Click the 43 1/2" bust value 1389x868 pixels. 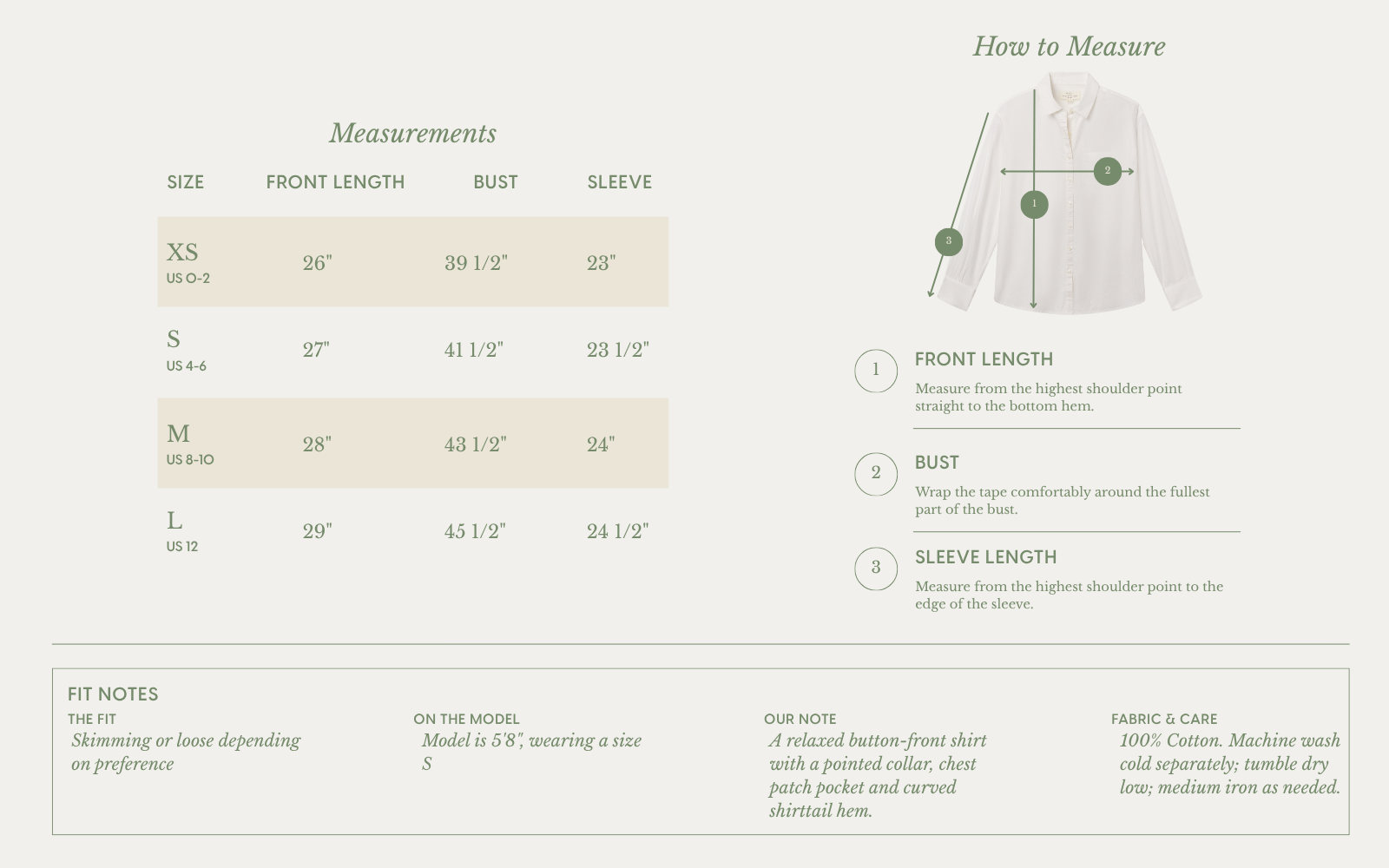tap(476, 444)
